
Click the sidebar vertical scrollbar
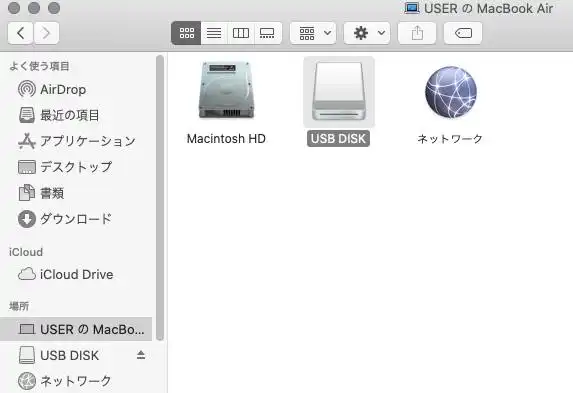click(x=160, y=197)
